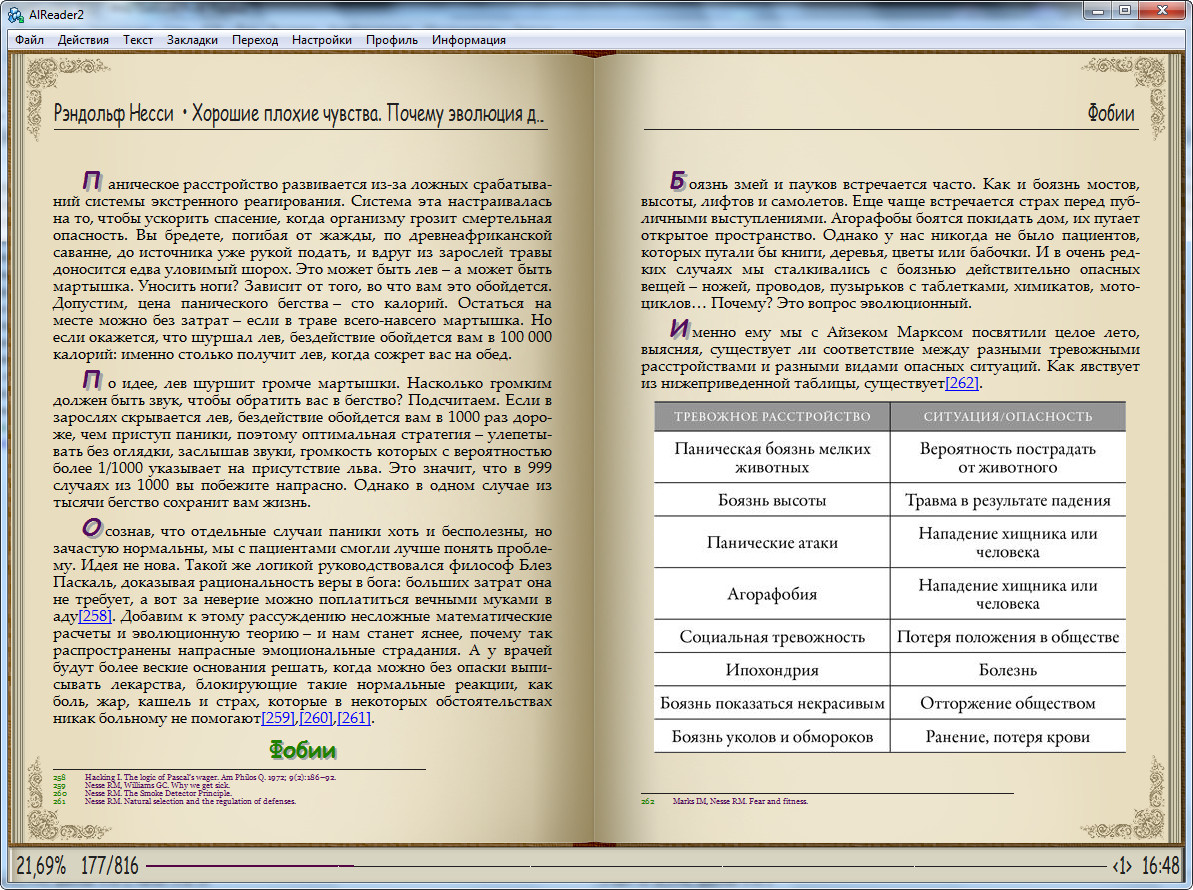Open the Информация menu
This screenshot has height=890, width=1193.
tap(469, 40)
